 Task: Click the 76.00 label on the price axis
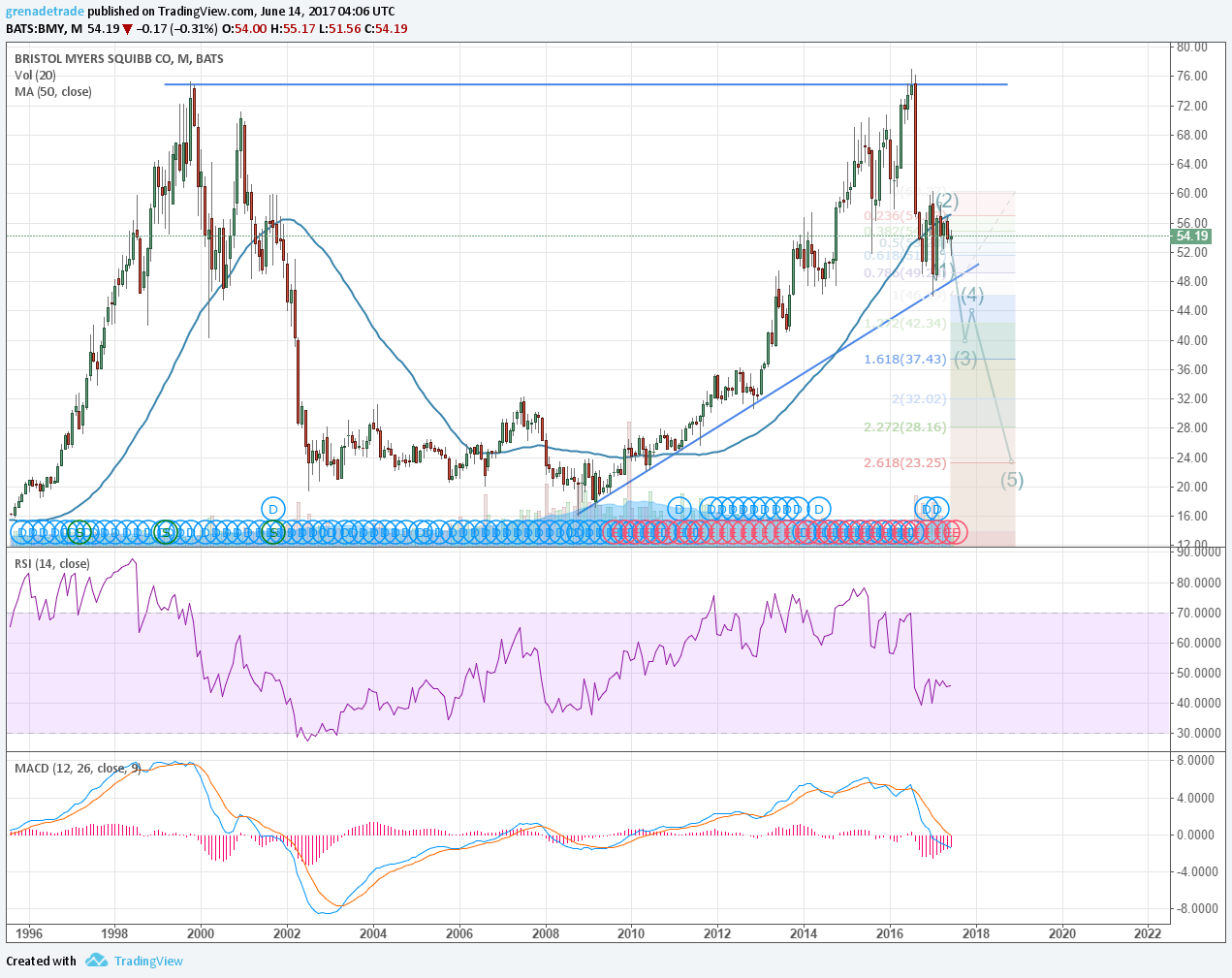pos(1191,77)
